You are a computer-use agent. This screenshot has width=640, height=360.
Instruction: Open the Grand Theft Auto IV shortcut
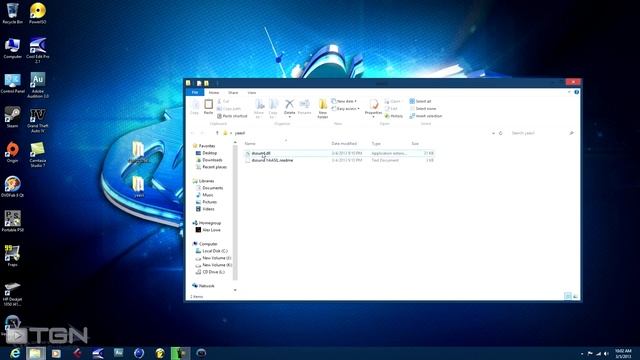[38, 120]
